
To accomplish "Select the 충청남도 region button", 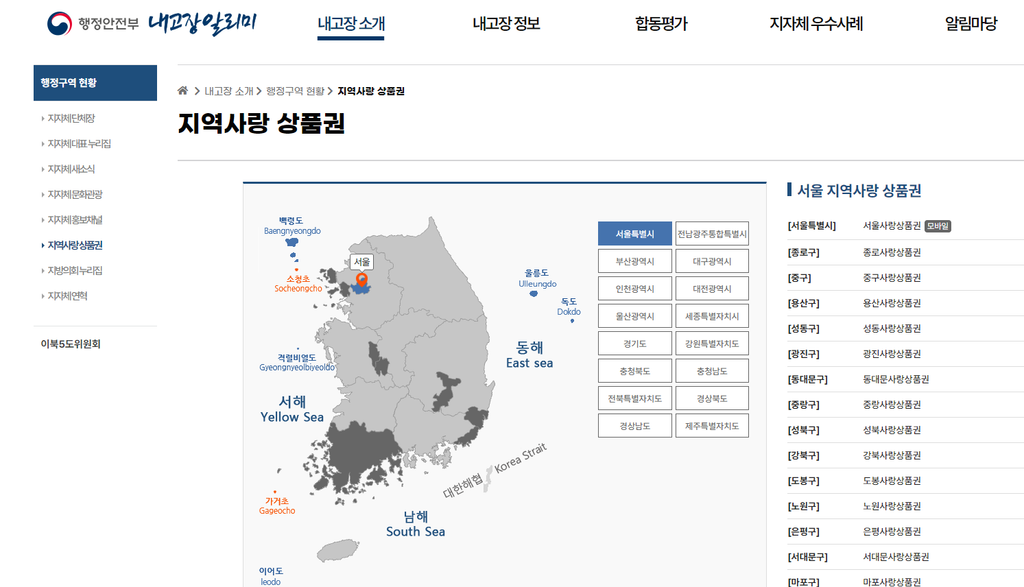I will tap(712, 371).
